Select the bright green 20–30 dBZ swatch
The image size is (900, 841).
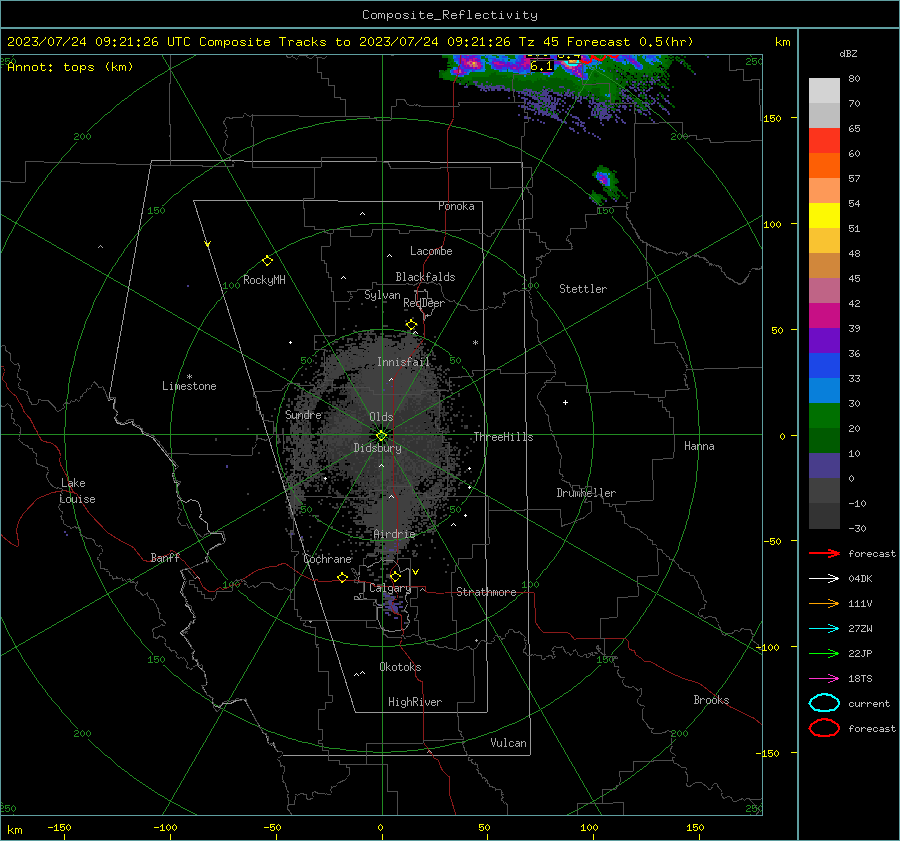click(x=824, y=416)
